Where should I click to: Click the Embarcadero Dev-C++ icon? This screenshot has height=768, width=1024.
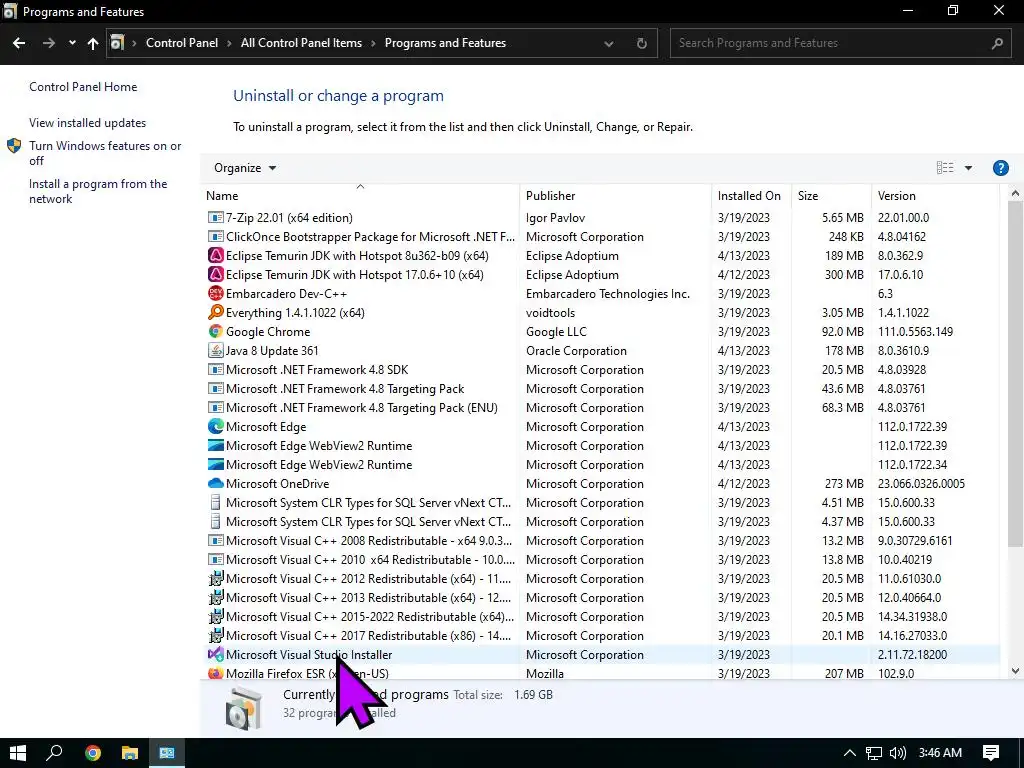click(216, 293)
